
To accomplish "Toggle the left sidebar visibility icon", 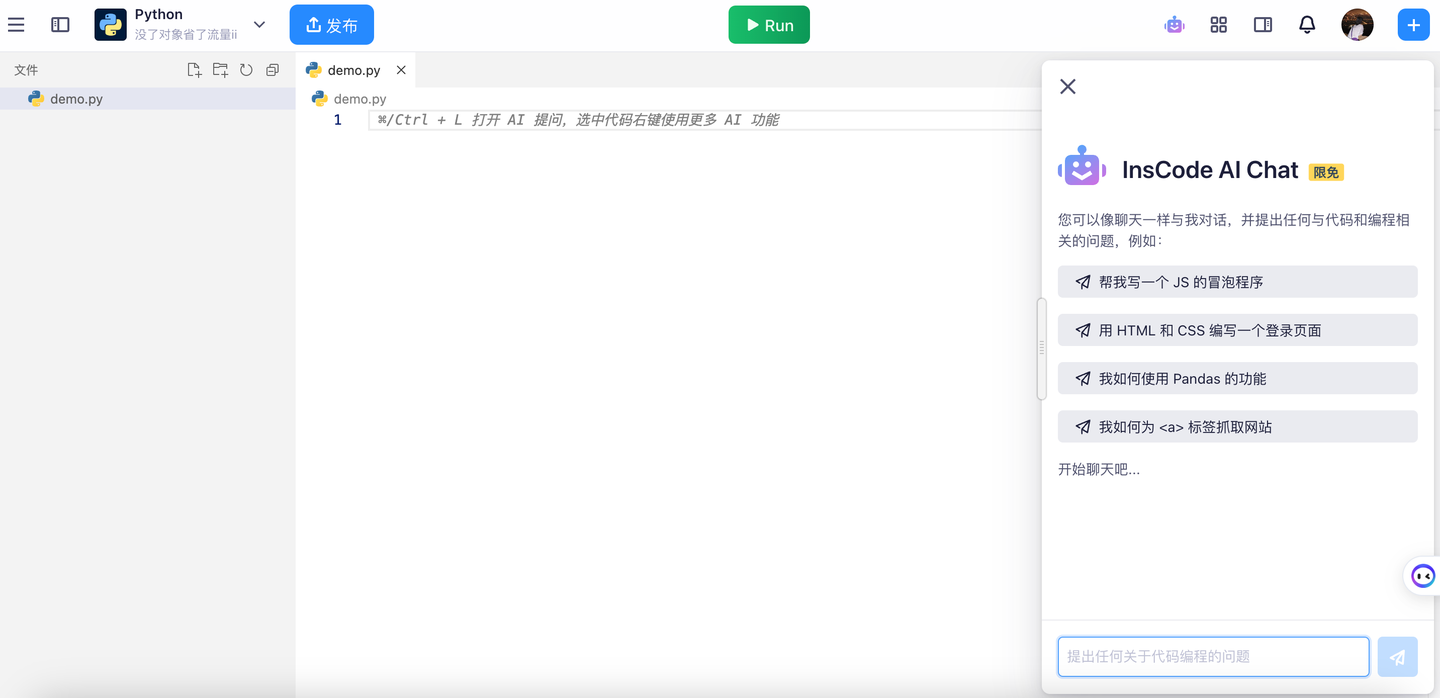I will tap(60, 24).
